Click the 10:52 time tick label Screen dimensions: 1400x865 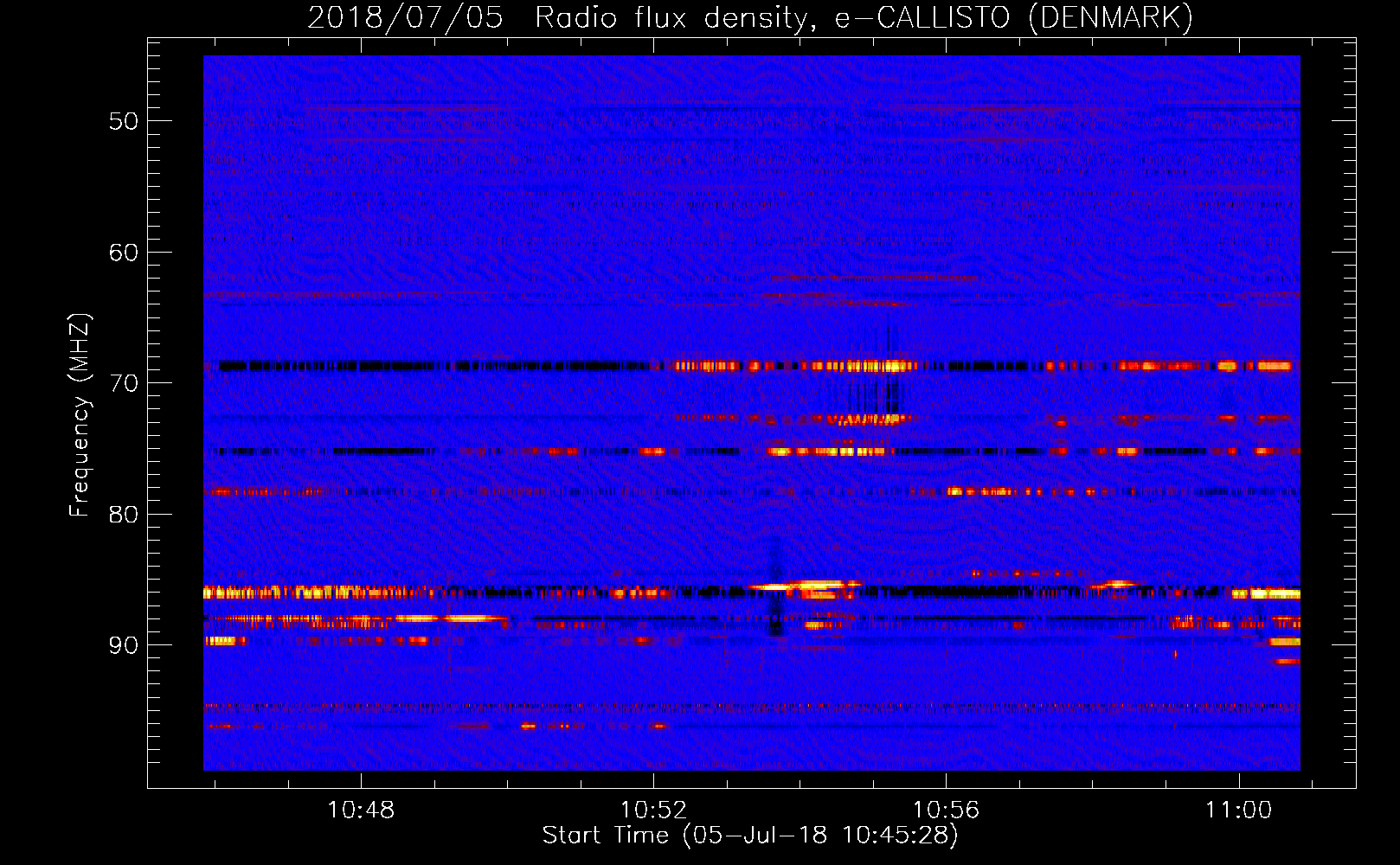653,810
